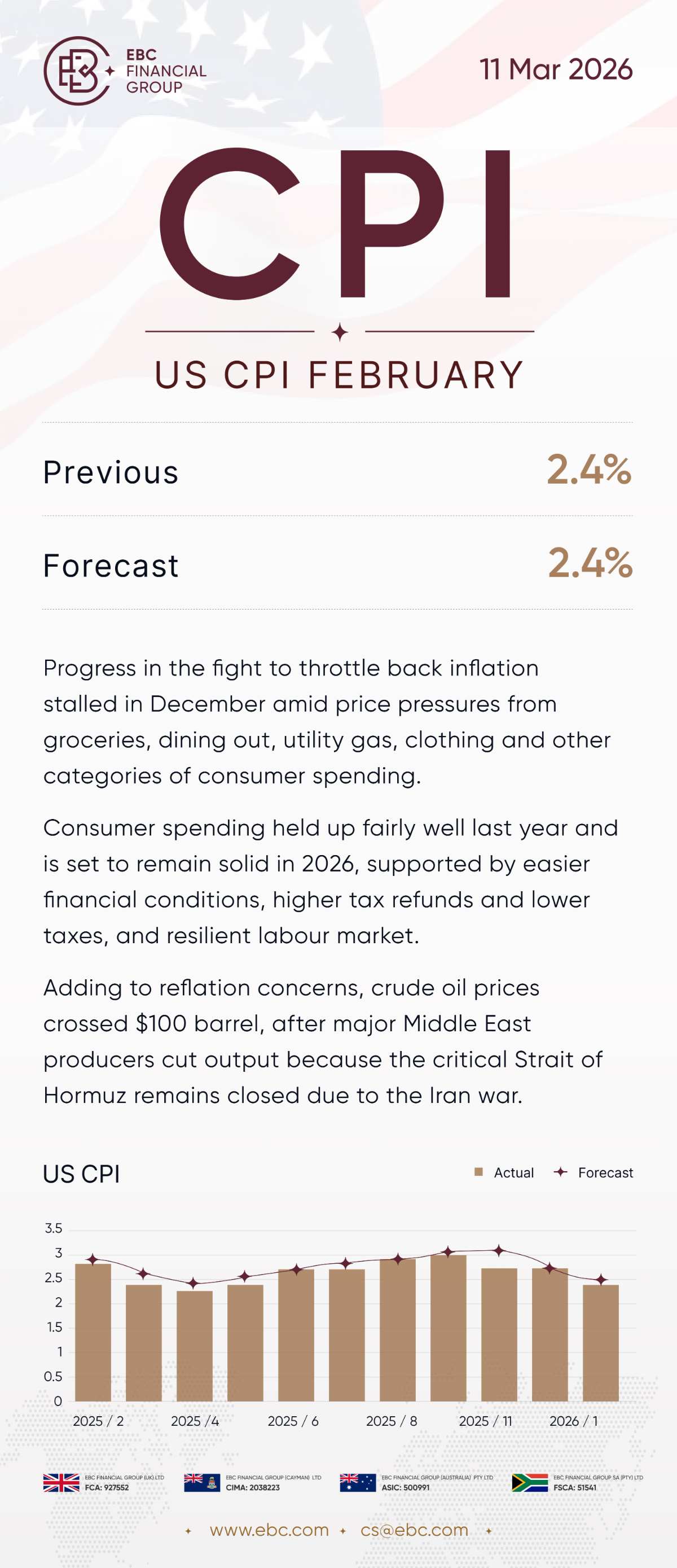Image resolution: width=677 pixels, height=1568 pixels.
Task: Click the Forecast 2.4% value
Action: point(590,563)
